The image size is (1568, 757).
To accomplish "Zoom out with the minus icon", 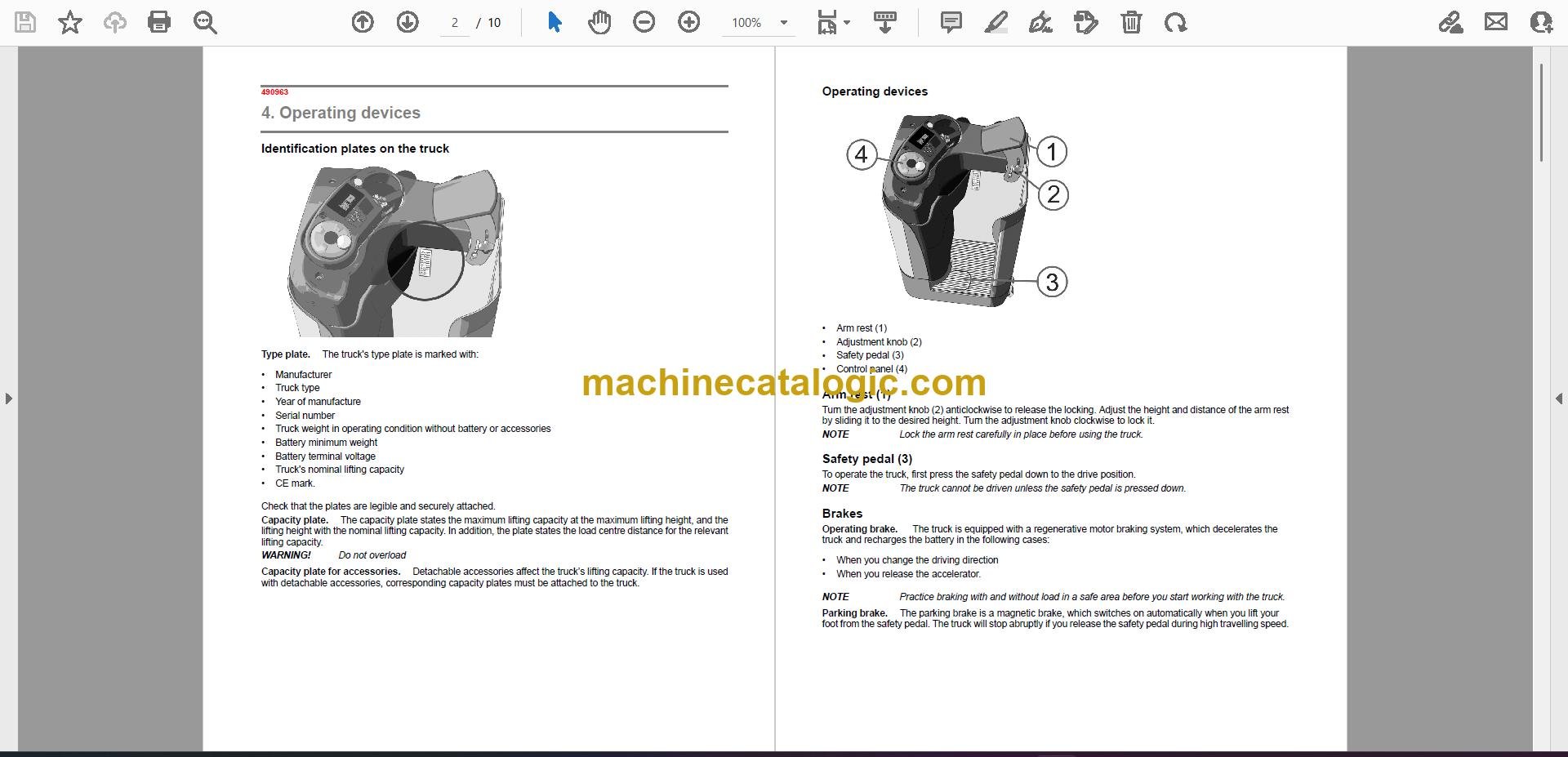I will tap(644, 22).
